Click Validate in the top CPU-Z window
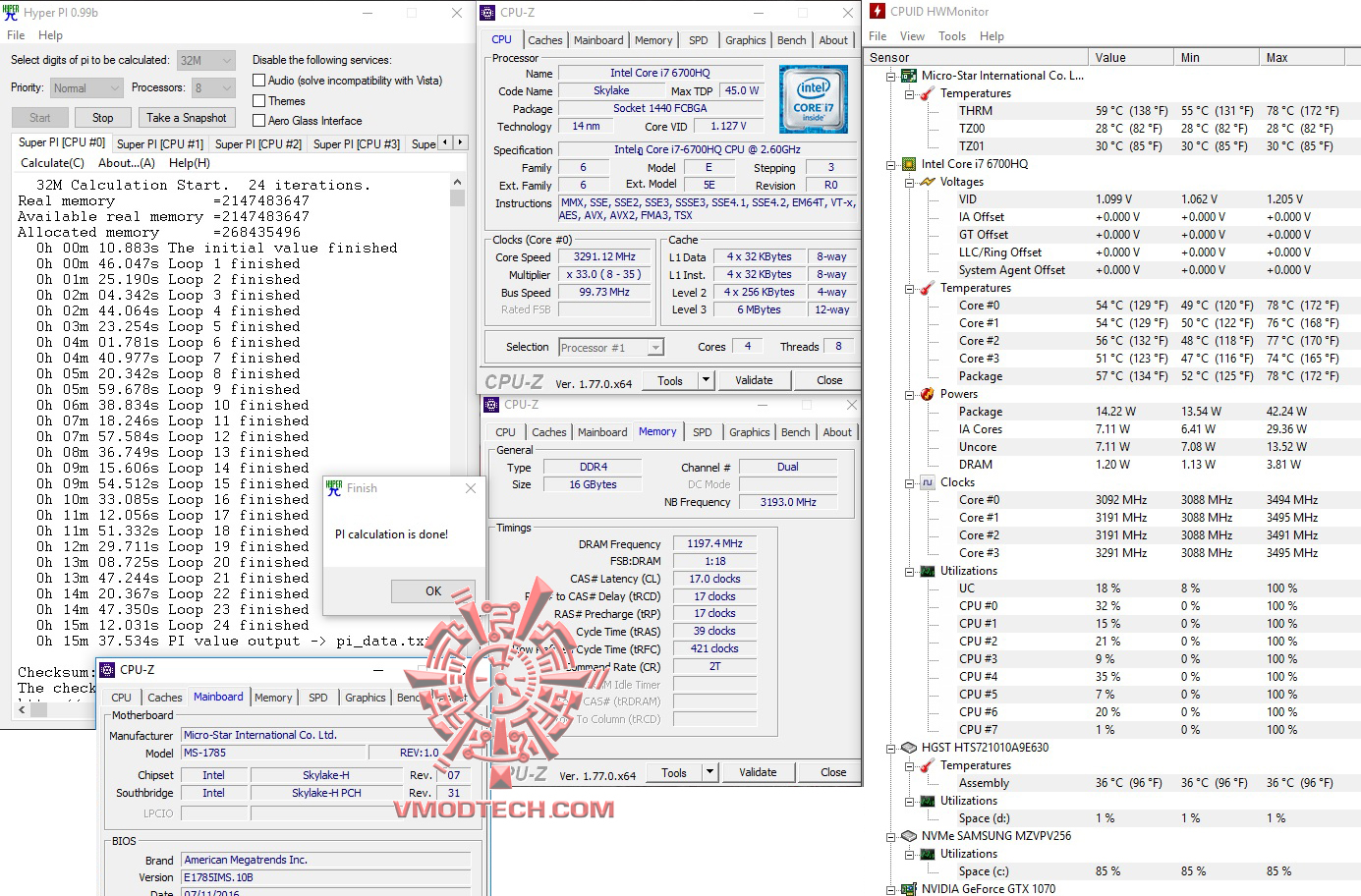The width and height of the screenshot is (1361, 896). point(754,380)
